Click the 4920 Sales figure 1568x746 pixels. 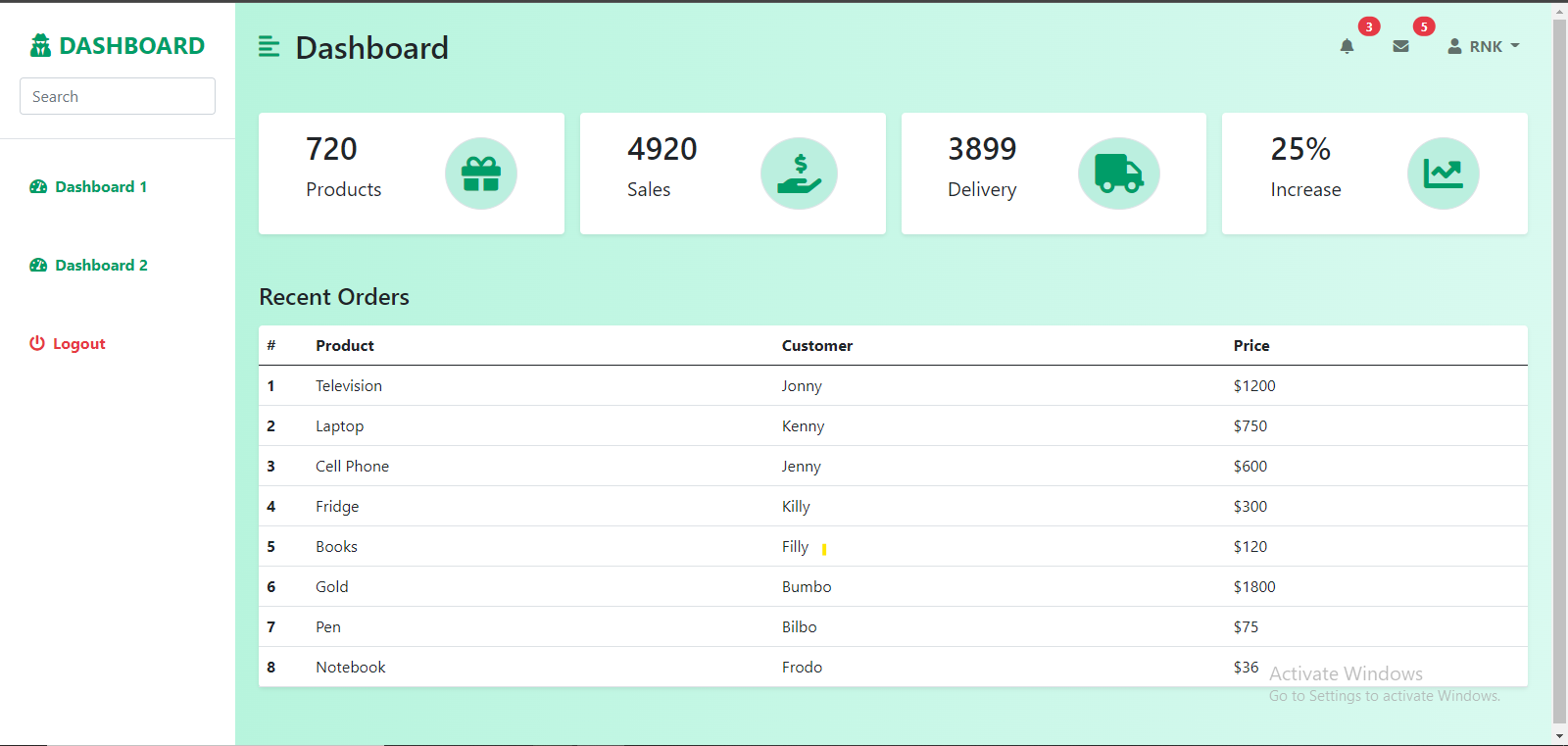(662, 149)
